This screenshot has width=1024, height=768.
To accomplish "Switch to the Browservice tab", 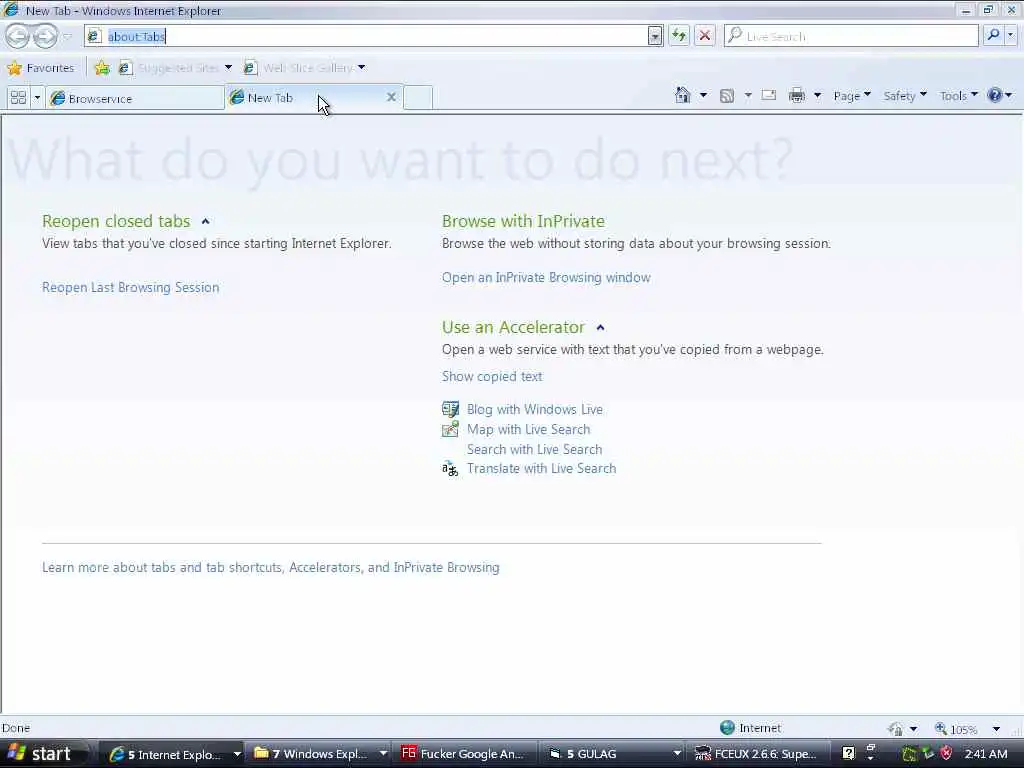I will 135,98.
